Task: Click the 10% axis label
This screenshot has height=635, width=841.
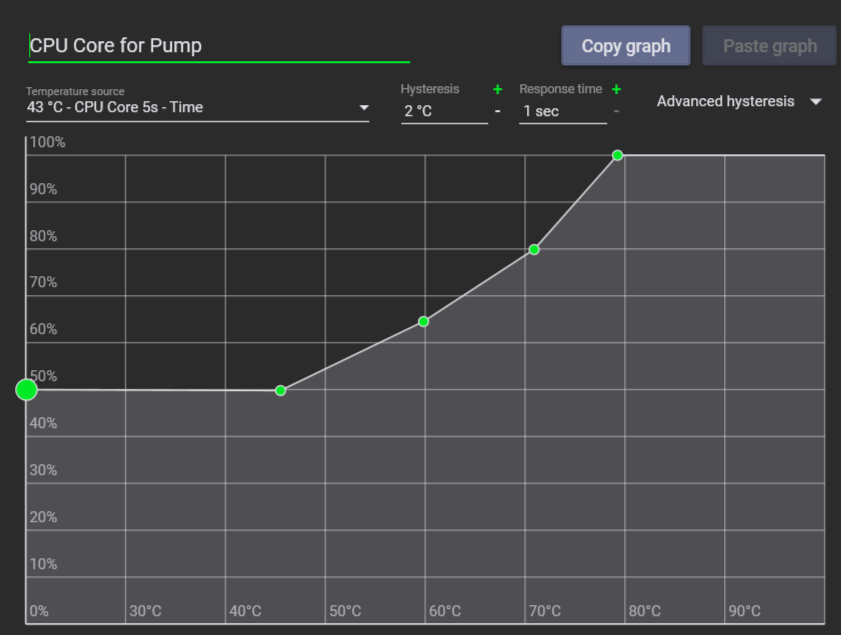Action: click(x=43, y=564)
